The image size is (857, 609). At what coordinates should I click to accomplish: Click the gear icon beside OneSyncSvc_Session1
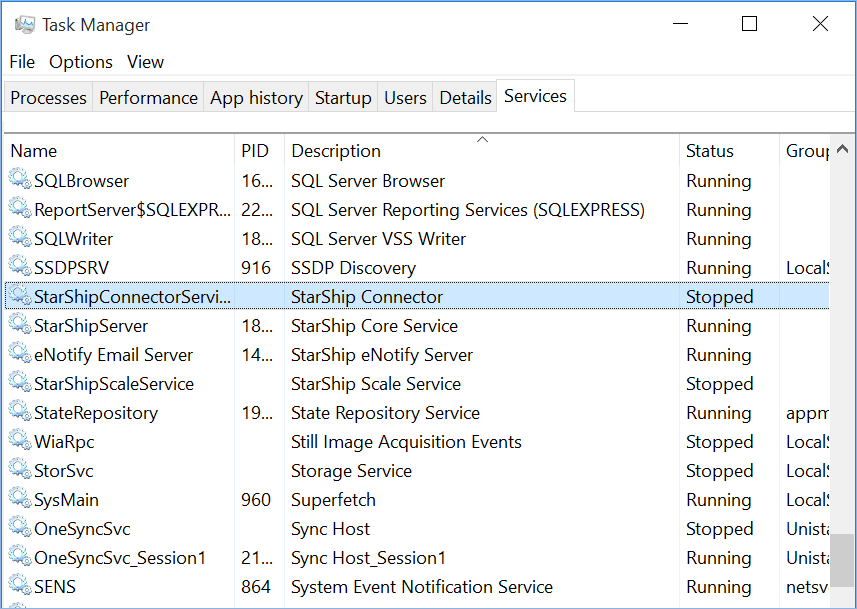tap(20, 556)
